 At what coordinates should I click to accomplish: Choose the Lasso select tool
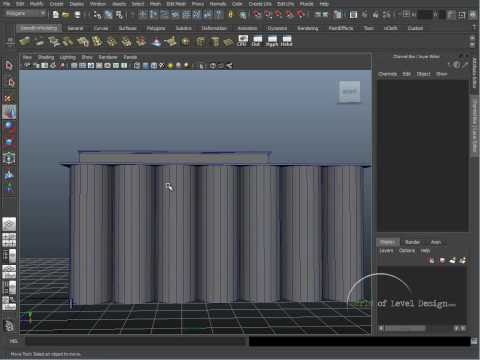[10, 82]
